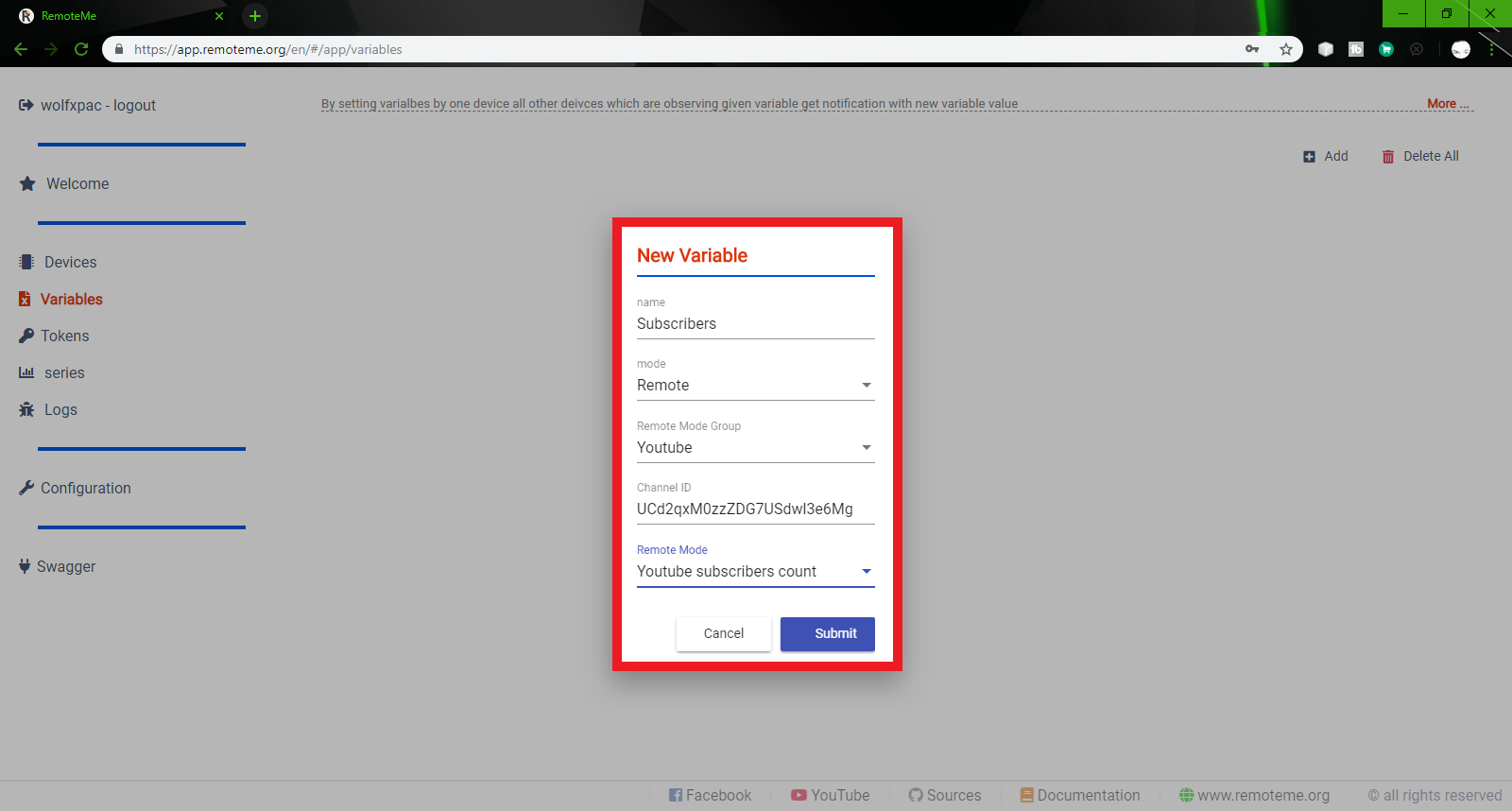Click the Channel ID input field
The height and width of the screenshot is (811, 1512).
pos(756,509)
